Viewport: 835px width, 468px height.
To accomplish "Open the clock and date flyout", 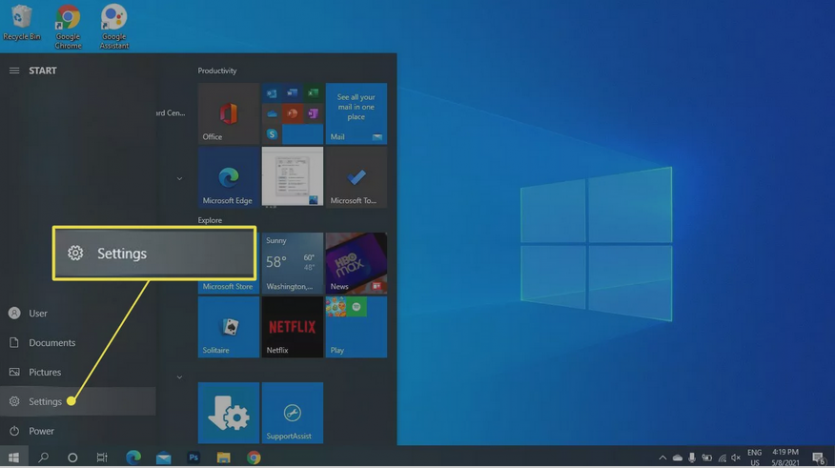I will point(785,457).
